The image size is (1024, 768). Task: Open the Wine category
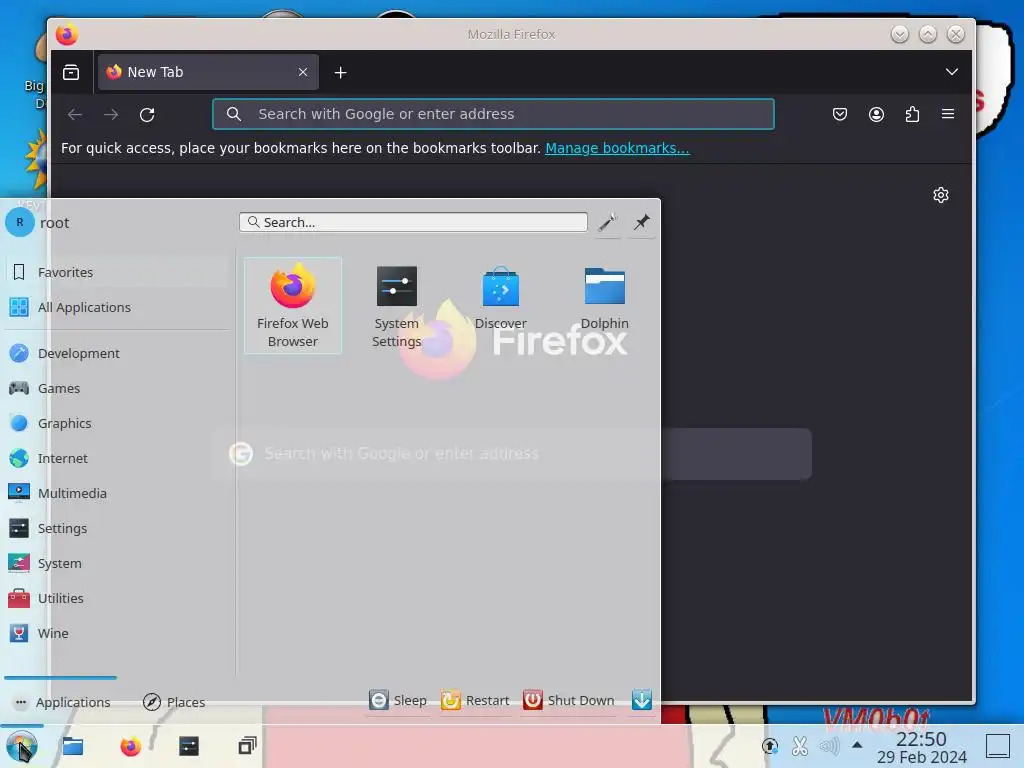pyautogui.click(x=116, y=633)
